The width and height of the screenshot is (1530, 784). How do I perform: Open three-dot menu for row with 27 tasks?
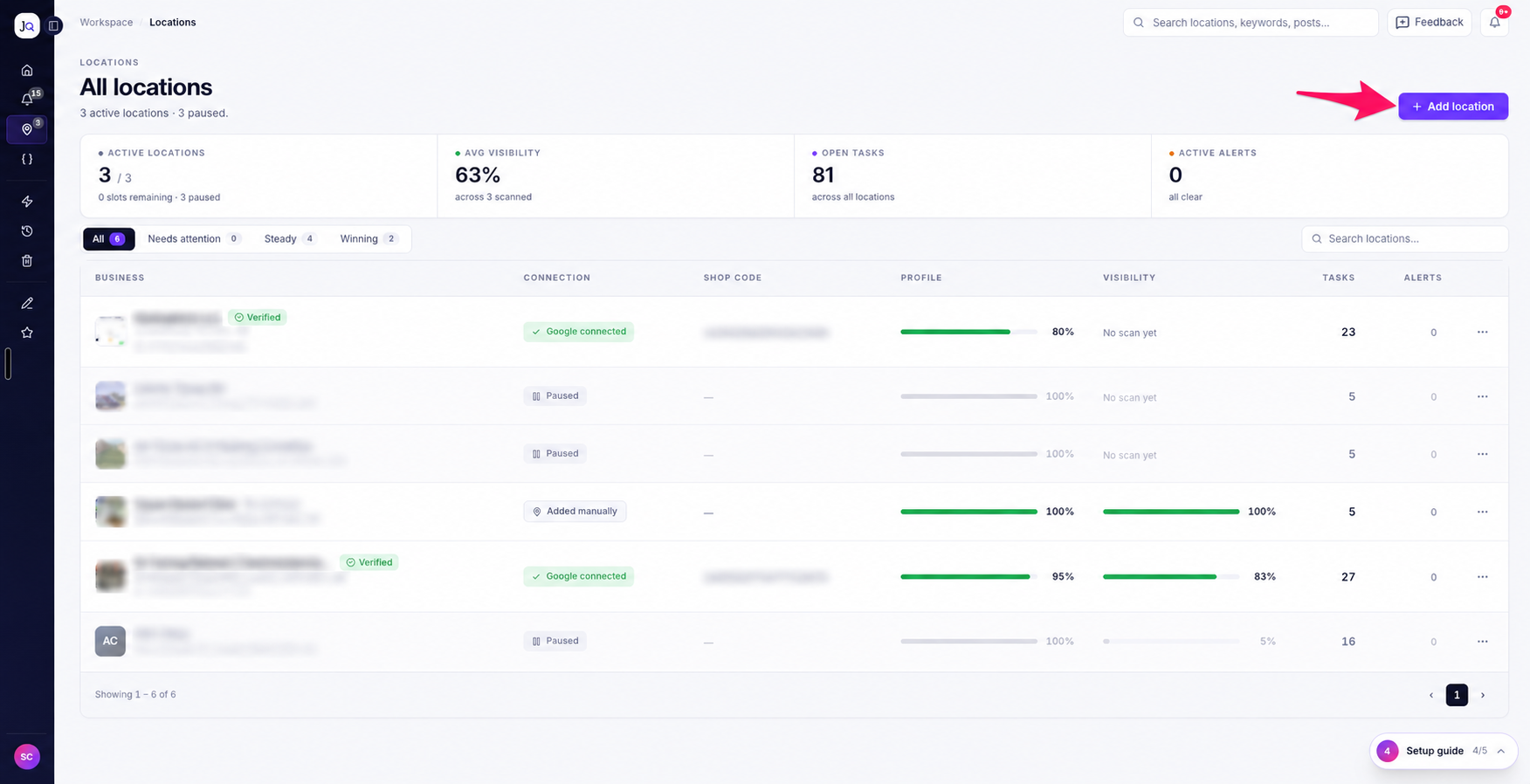tap(1483, 576)
